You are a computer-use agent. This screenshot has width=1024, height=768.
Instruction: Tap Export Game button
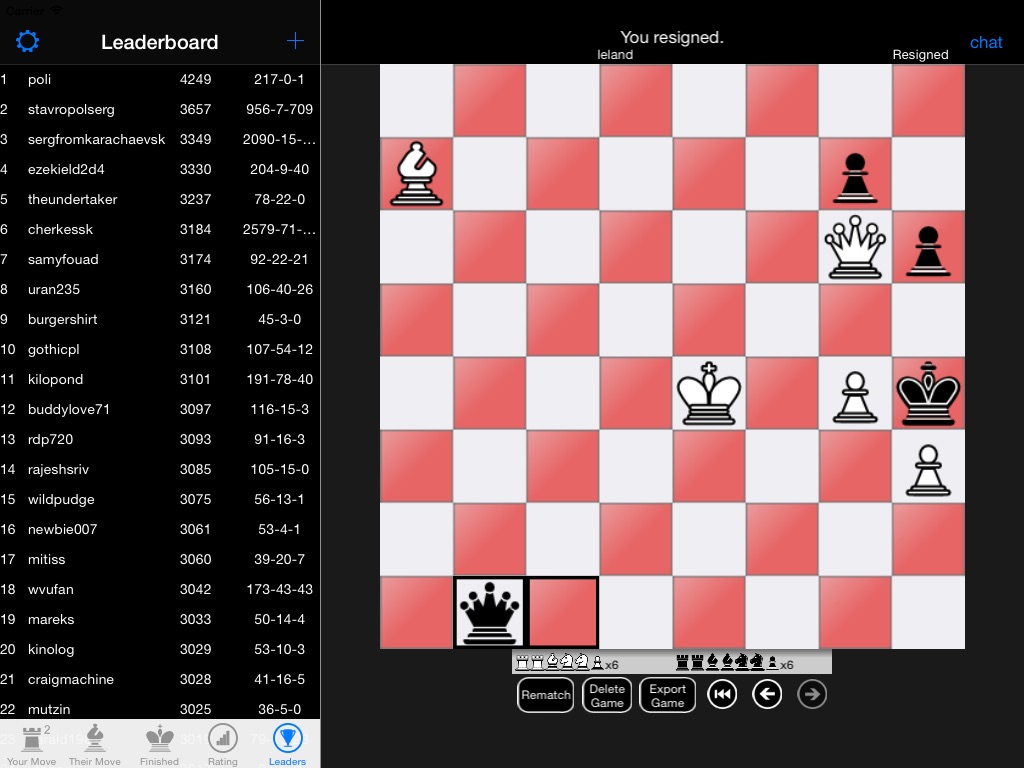click(x=667, y=695)
